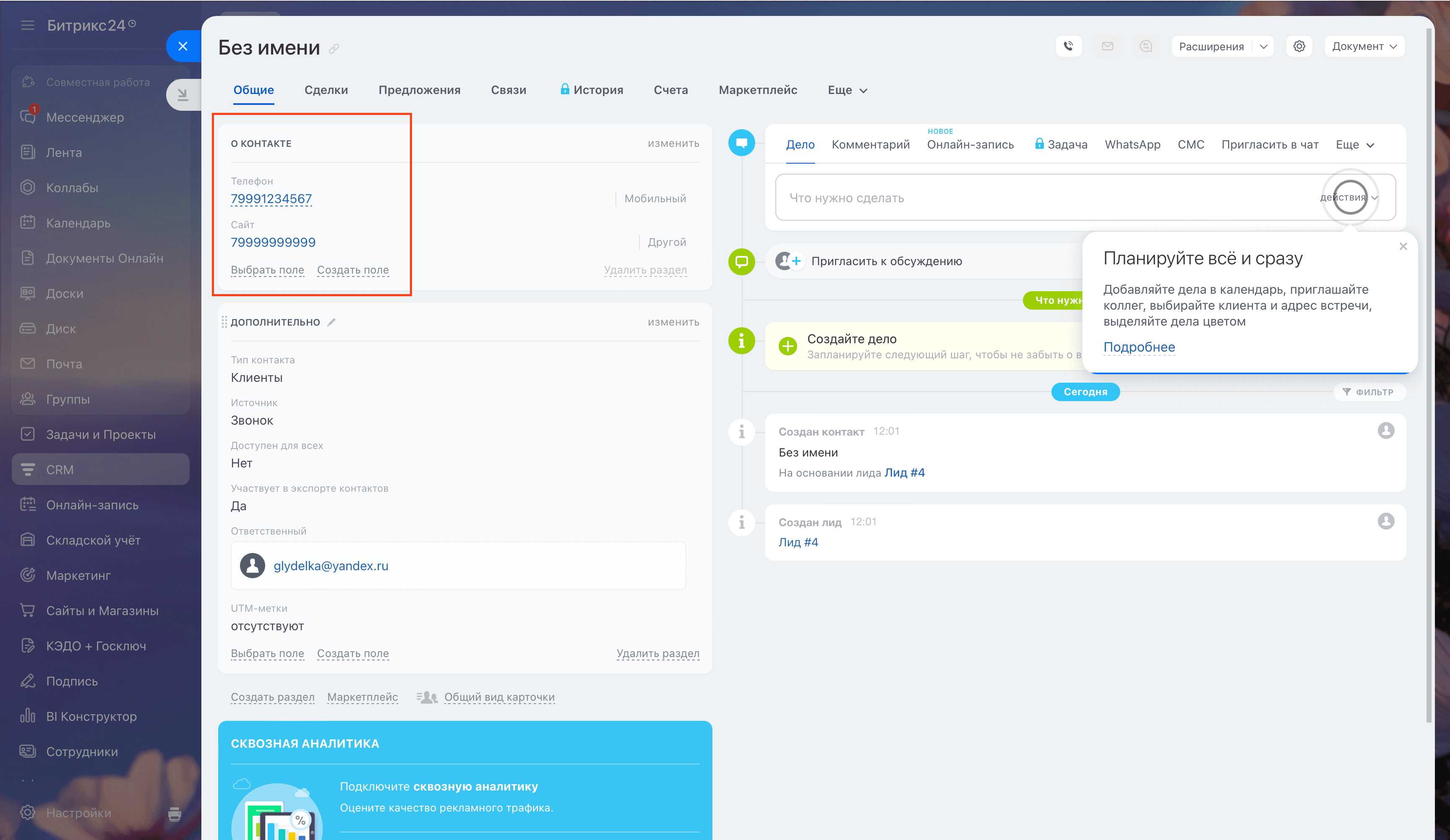Image resolution: width=1450 pixels, height=840 pixels.
Task: Open the Лид #4 link under Создан лид
Action: (x=798, y=542)
